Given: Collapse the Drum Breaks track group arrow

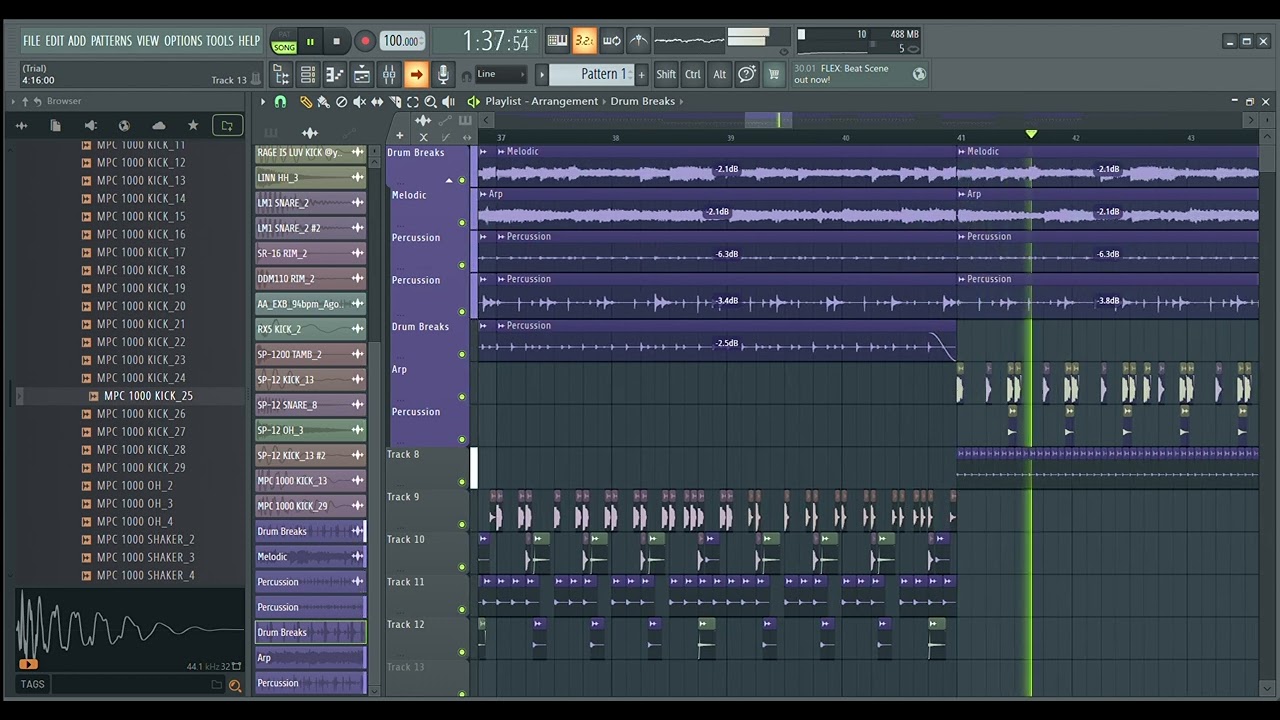Looking at the screenshot, I should (x=449, y=181).
